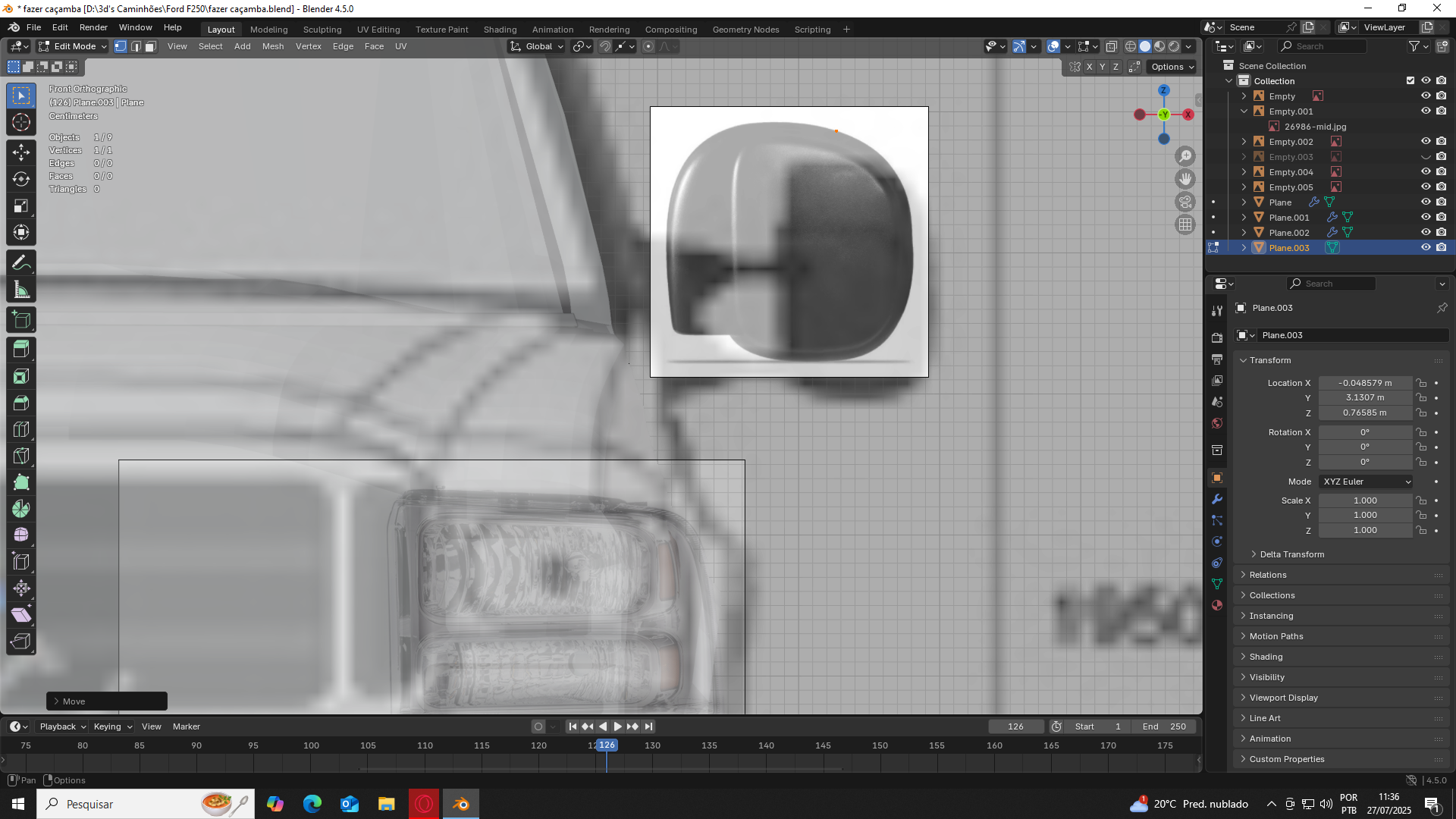Click the Scale X value field
Image resolution: width=1456 pixels, height=819 pixels.
point(1365,500)
